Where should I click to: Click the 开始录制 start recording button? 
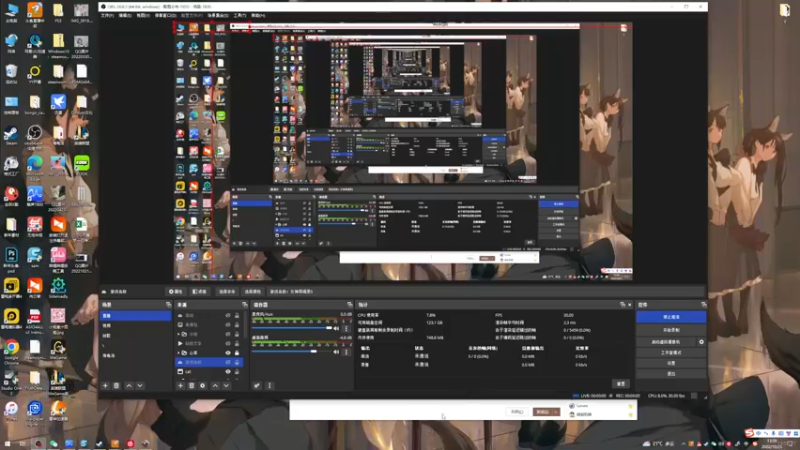pyautogui.click(x=671, y=330)
